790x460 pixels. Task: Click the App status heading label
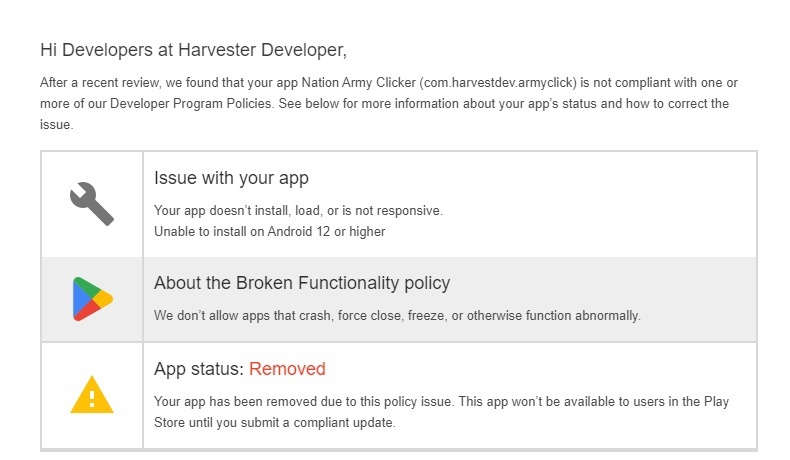click(x=199, y=369)
